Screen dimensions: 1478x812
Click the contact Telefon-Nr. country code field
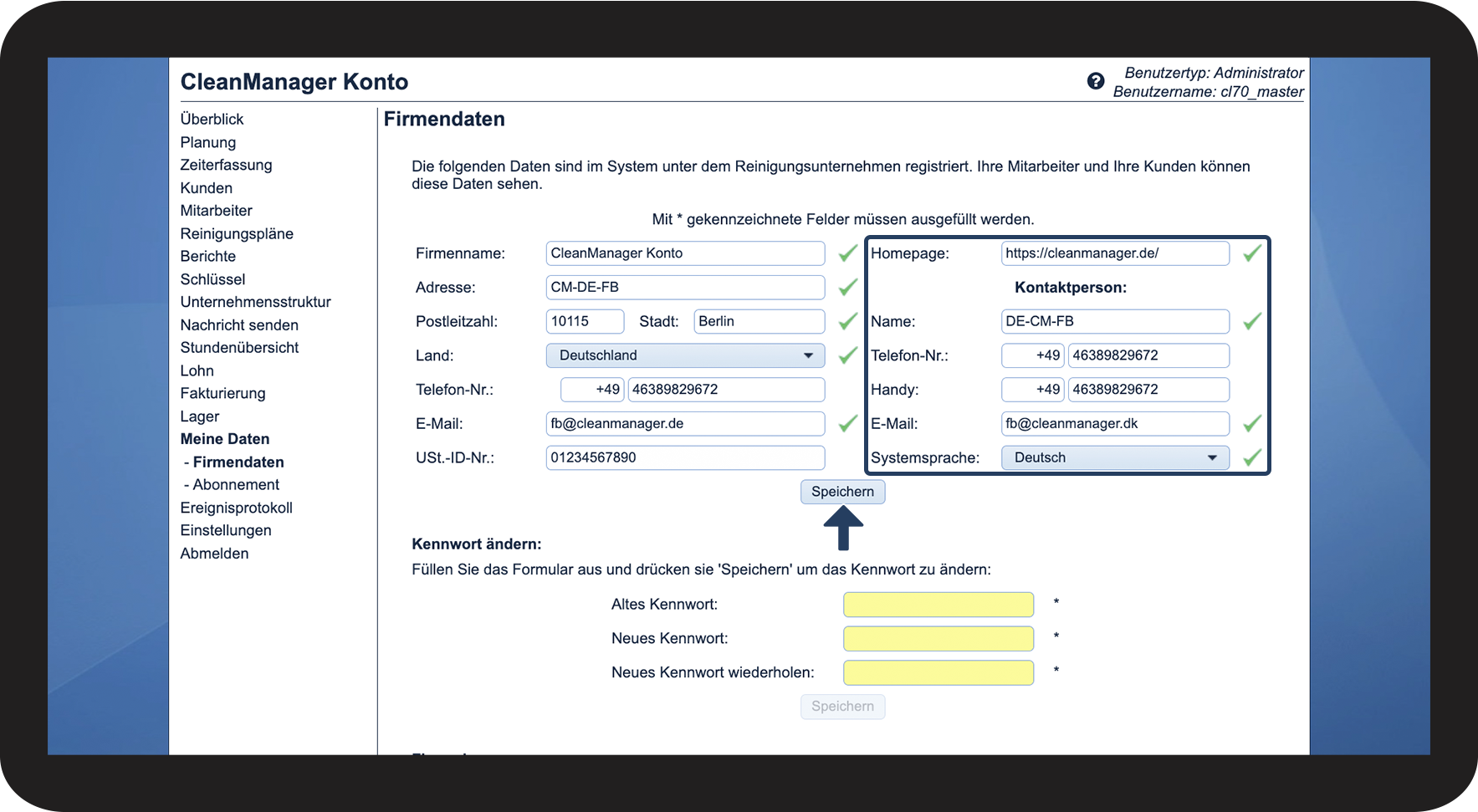pyautogui.click(x=1033, y=355)
